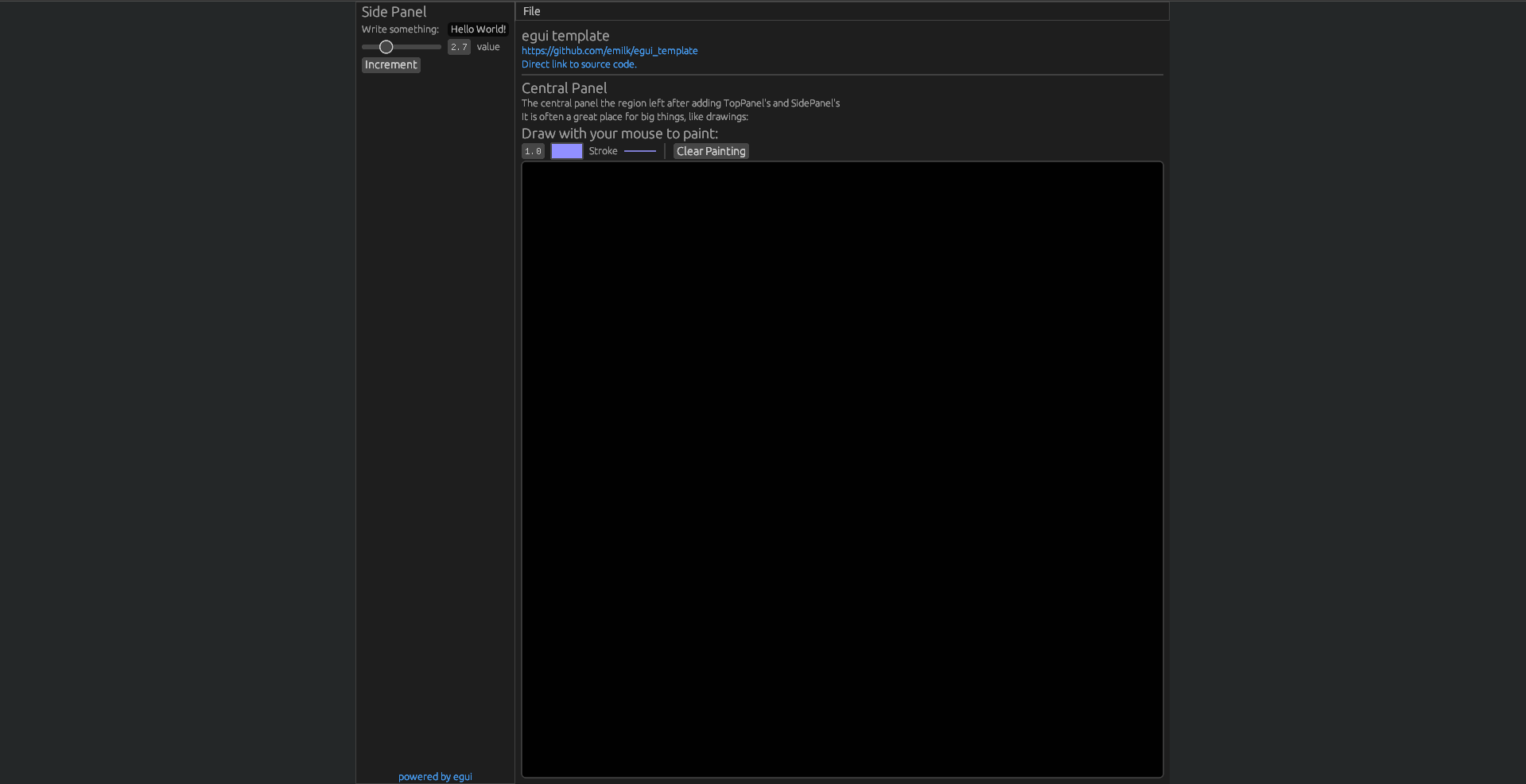The width and height of the screenshot is (1526, 784).
Task: Select the Hello World text field
Action: coord(477,29)
